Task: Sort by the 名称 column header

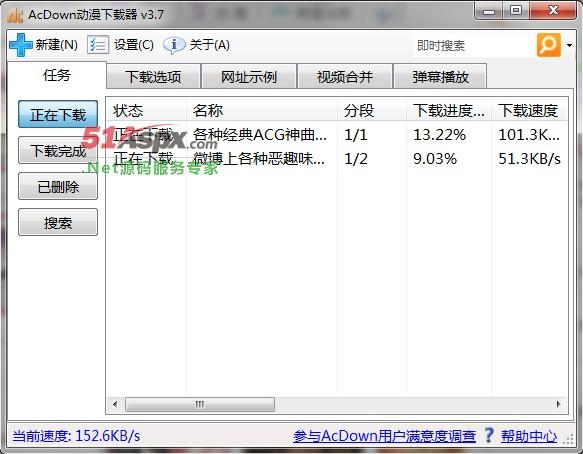Action: click(x=262, y=110)
